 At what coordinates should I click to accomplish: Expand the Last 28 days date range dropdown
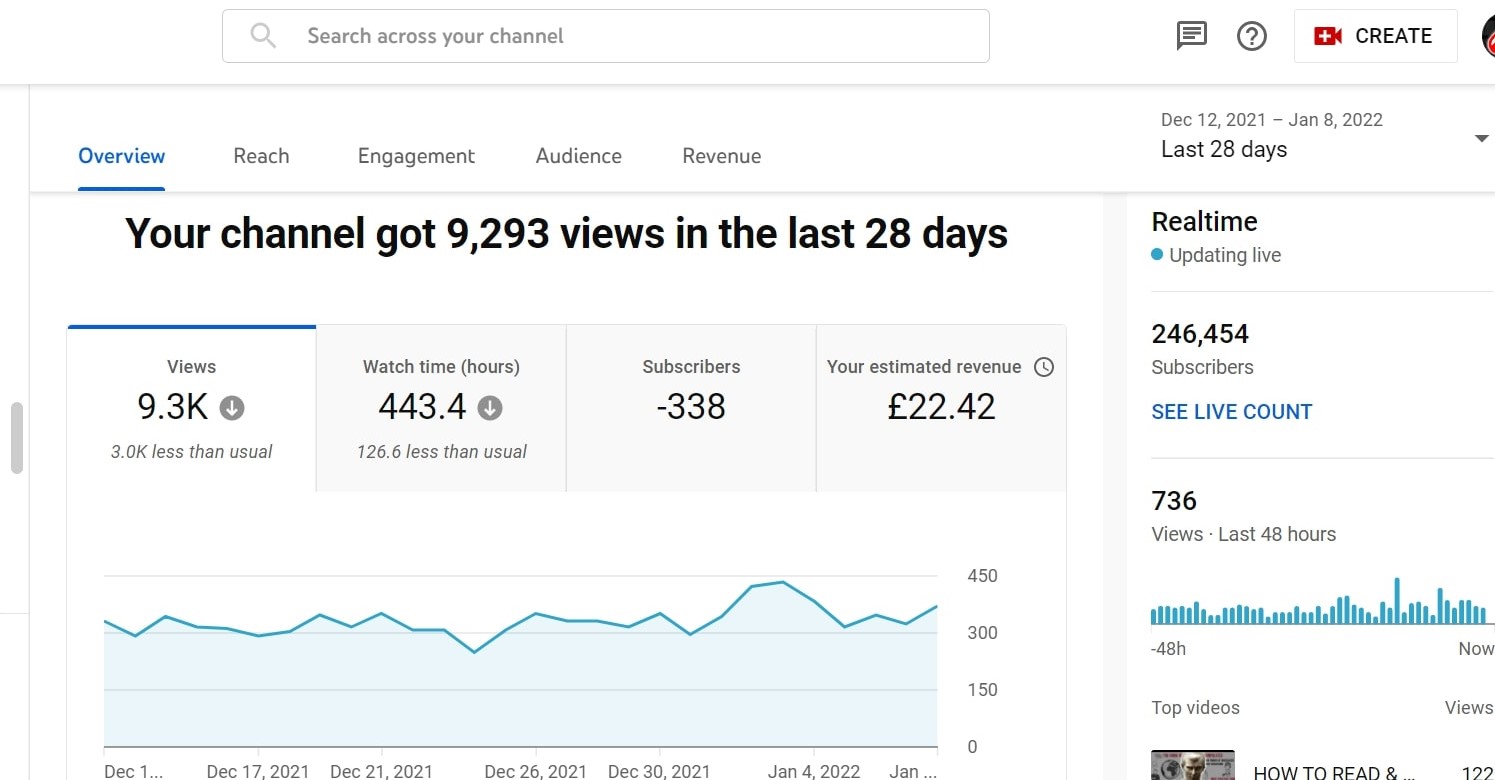1481,138
